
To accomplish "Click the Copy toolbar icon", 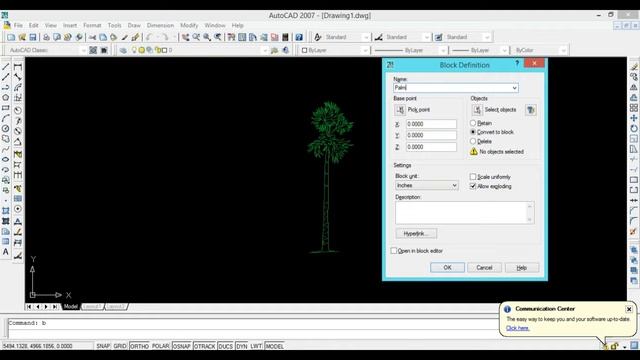I will pos(103,37).
